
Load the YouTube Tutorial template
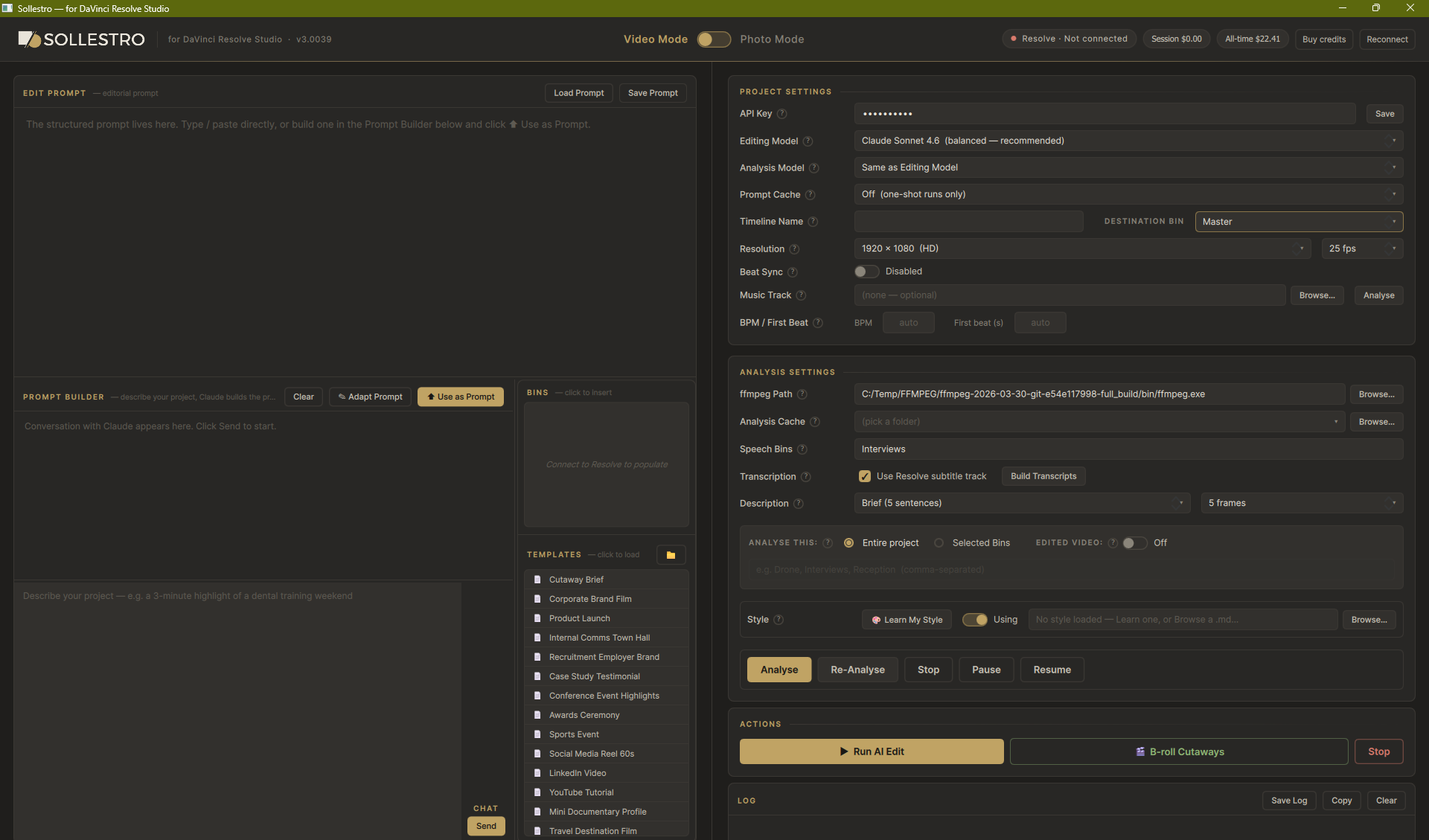click(607, 792)
